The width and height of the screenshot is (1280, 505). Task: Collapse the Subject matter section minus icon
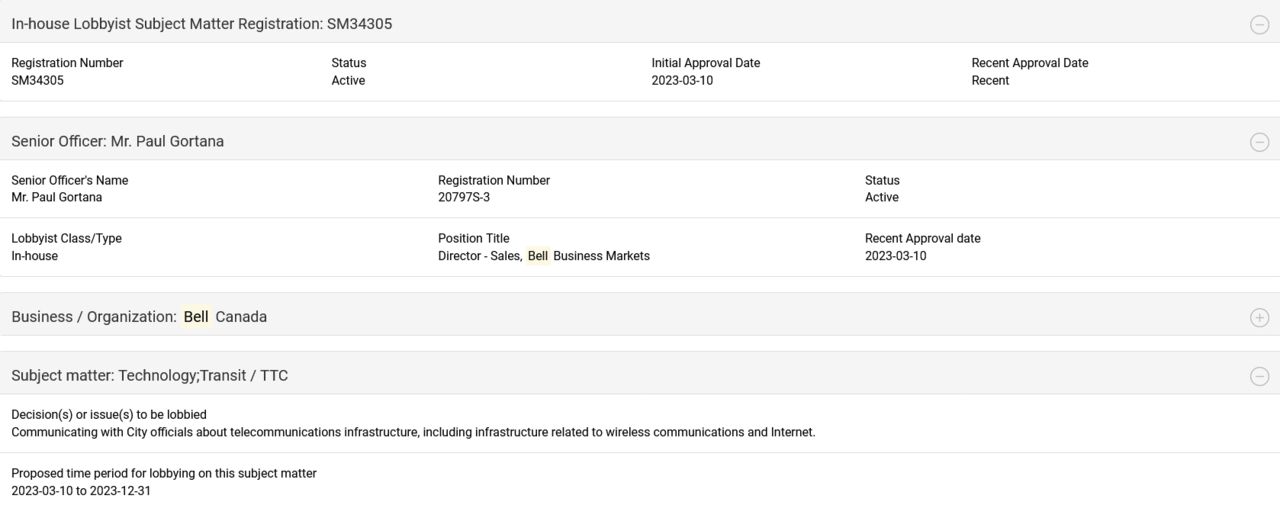point(1259,377)
